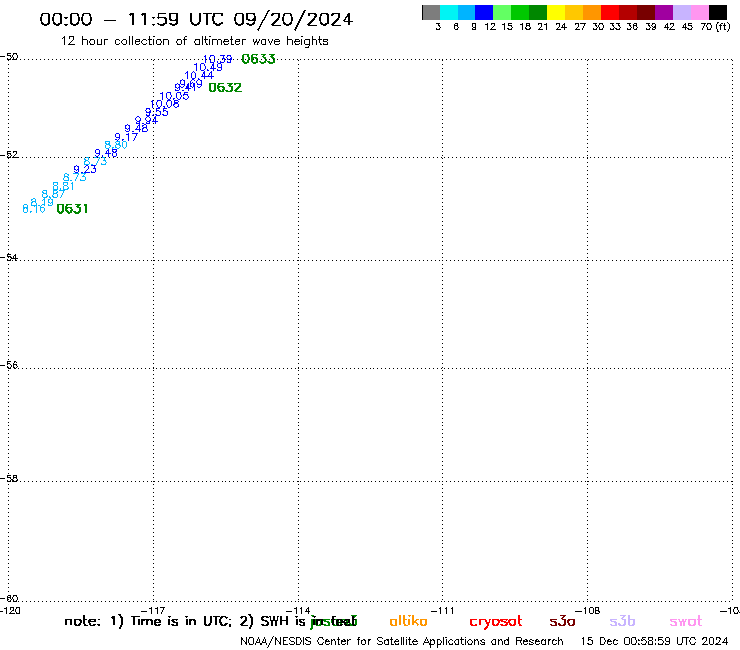
Task: Click the pink swatch in the color bar
Action: [699, 12]
